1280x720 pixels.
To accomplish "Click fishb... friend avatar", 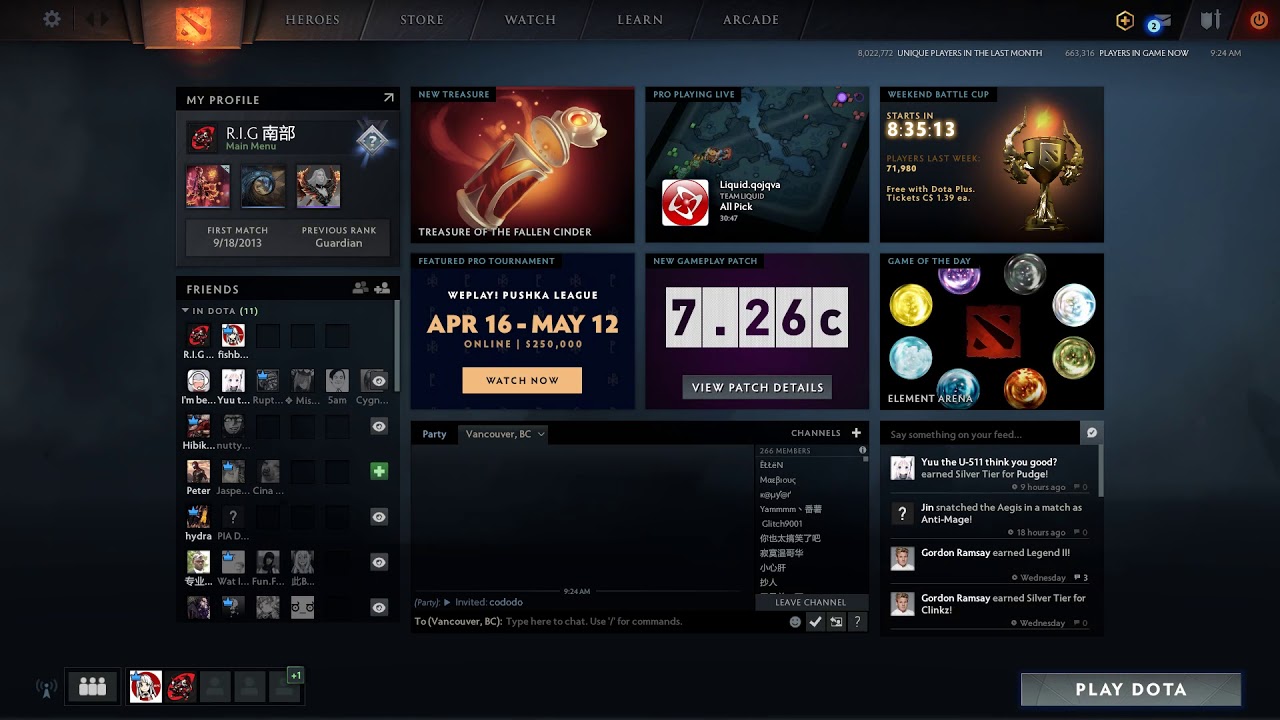I will click(x=233, y=335).
